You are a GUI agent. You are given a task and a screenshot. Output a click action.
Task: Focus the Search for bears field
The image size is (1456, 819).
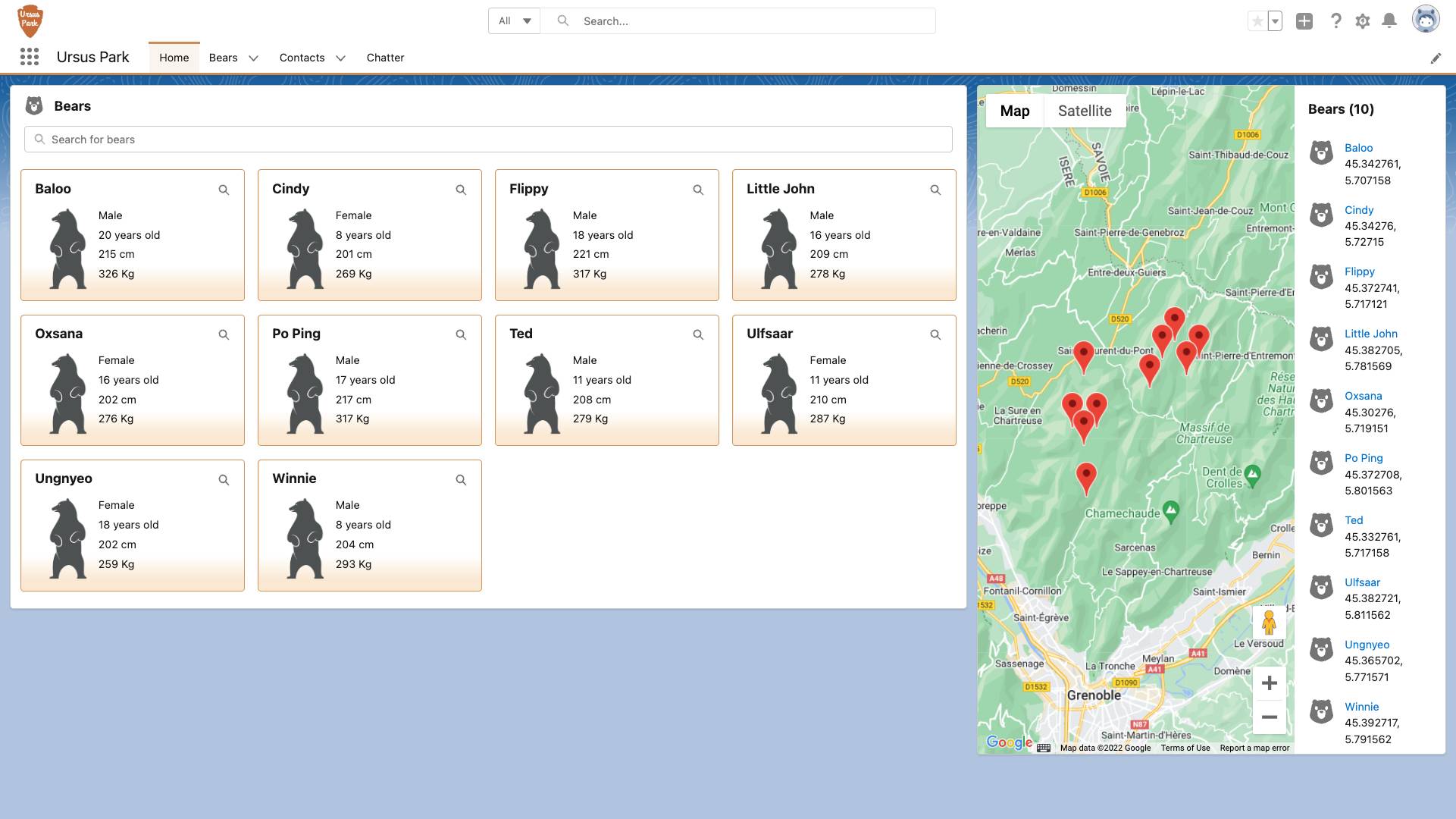tap(488, 140)
